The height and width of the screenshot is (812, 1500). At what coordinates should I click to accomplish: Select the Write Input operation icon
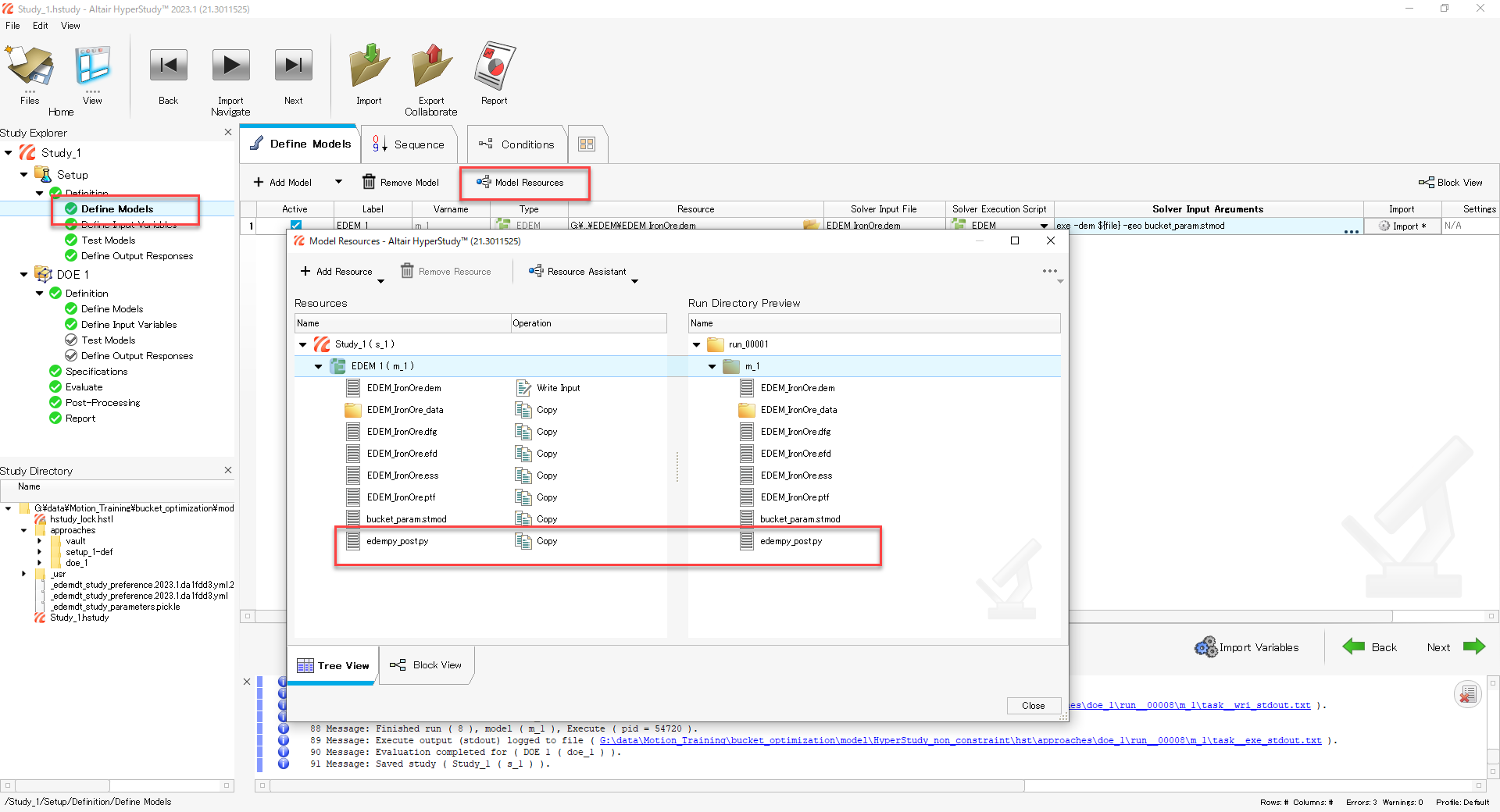click(523, 387)
